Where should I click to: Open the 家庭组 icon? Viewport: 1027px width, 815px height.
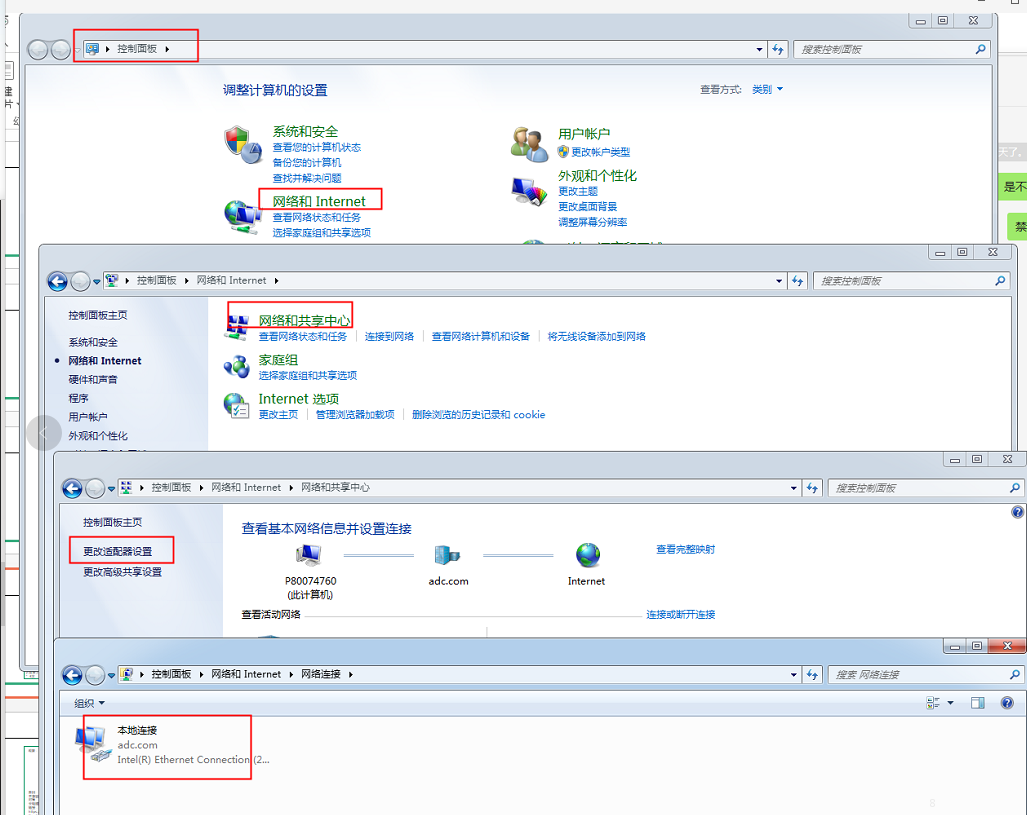237,367
